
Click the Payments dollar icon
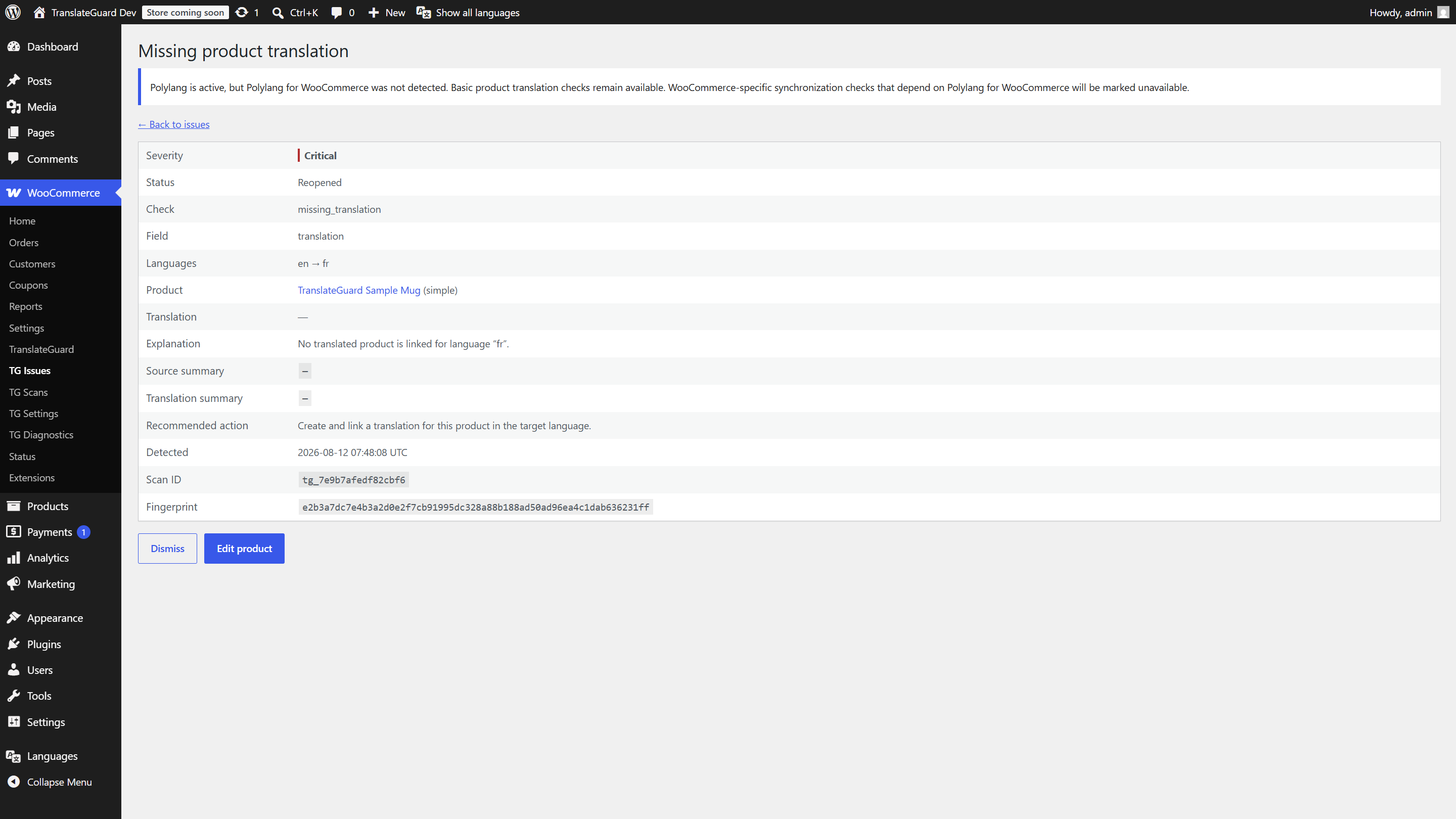[x=14, y=532]
